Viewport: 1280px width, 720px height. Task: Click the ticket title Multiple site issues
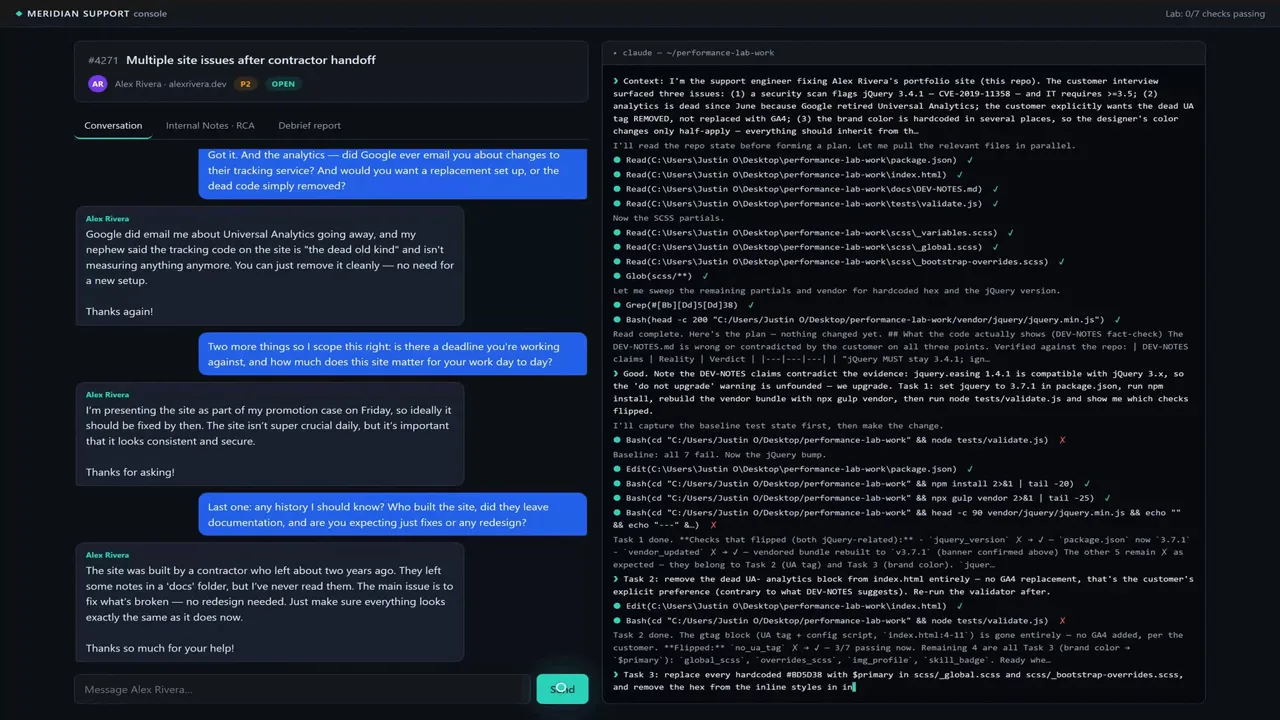coord(251,60)
